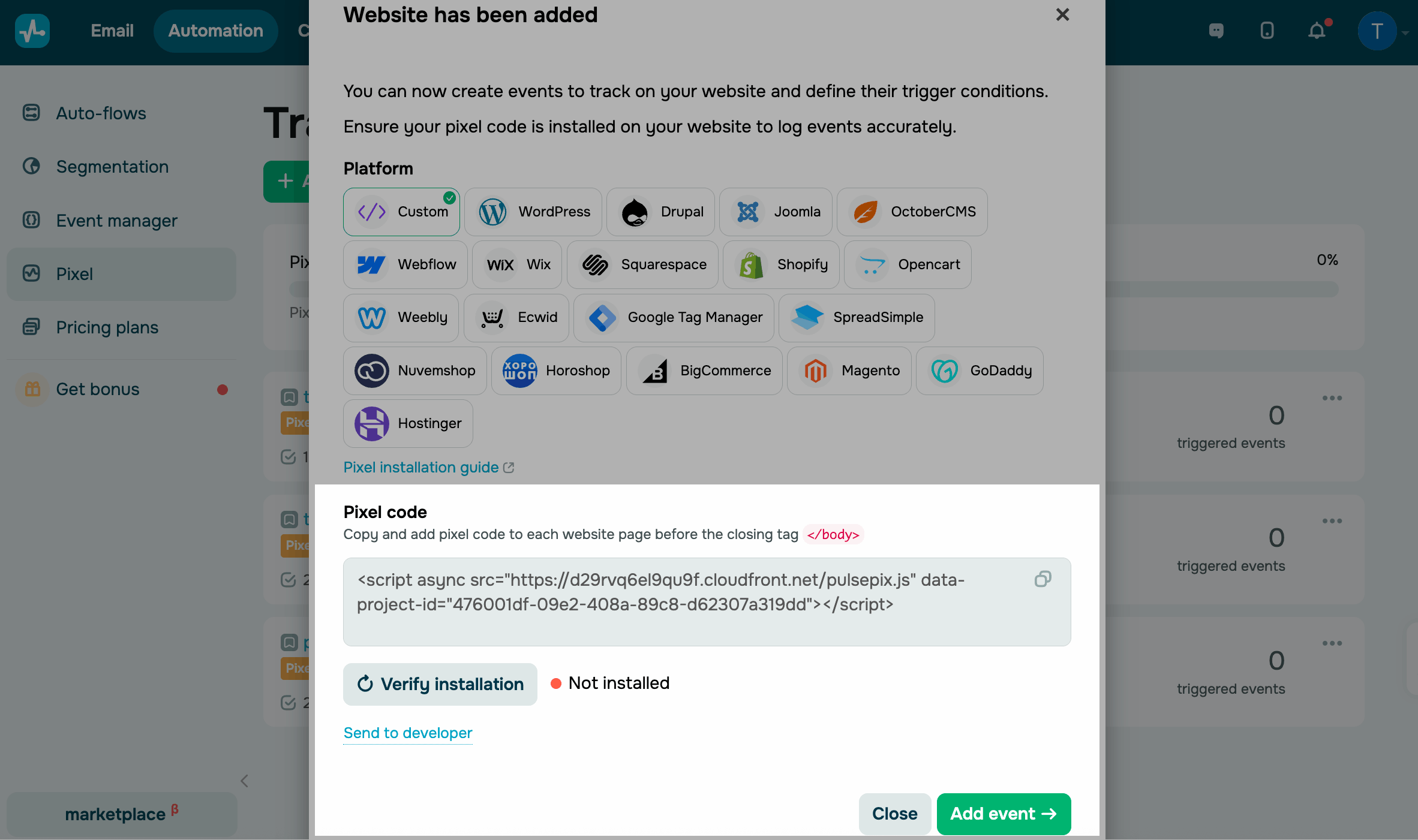This screenshot has height=840, width=1418.
Task: Select the Shopify platform option
Action: pos(781,265)
